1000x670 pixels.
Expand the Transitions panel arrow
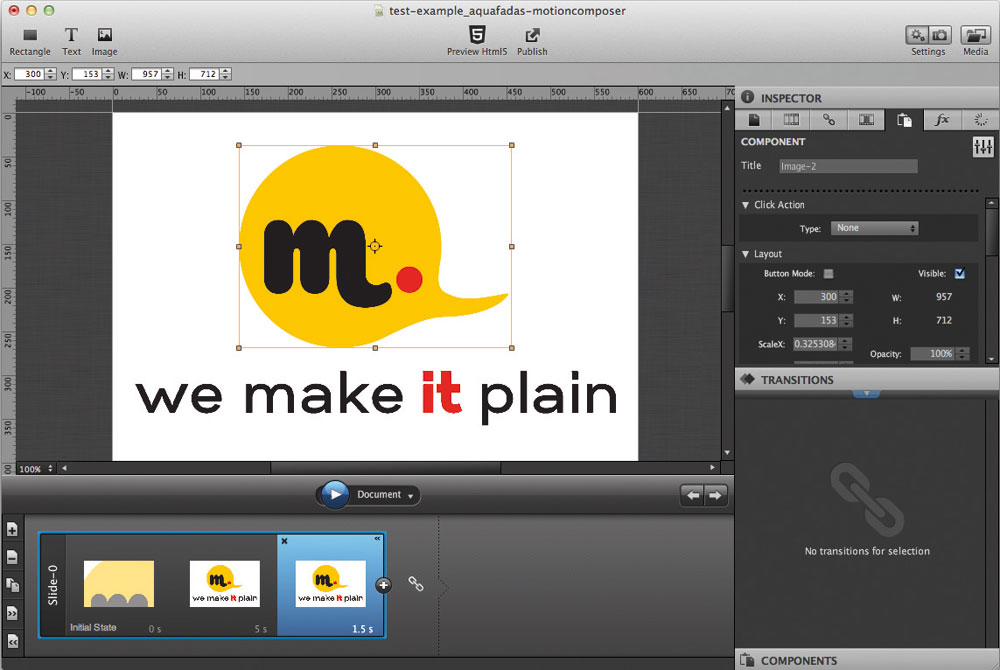pos(866,393)
